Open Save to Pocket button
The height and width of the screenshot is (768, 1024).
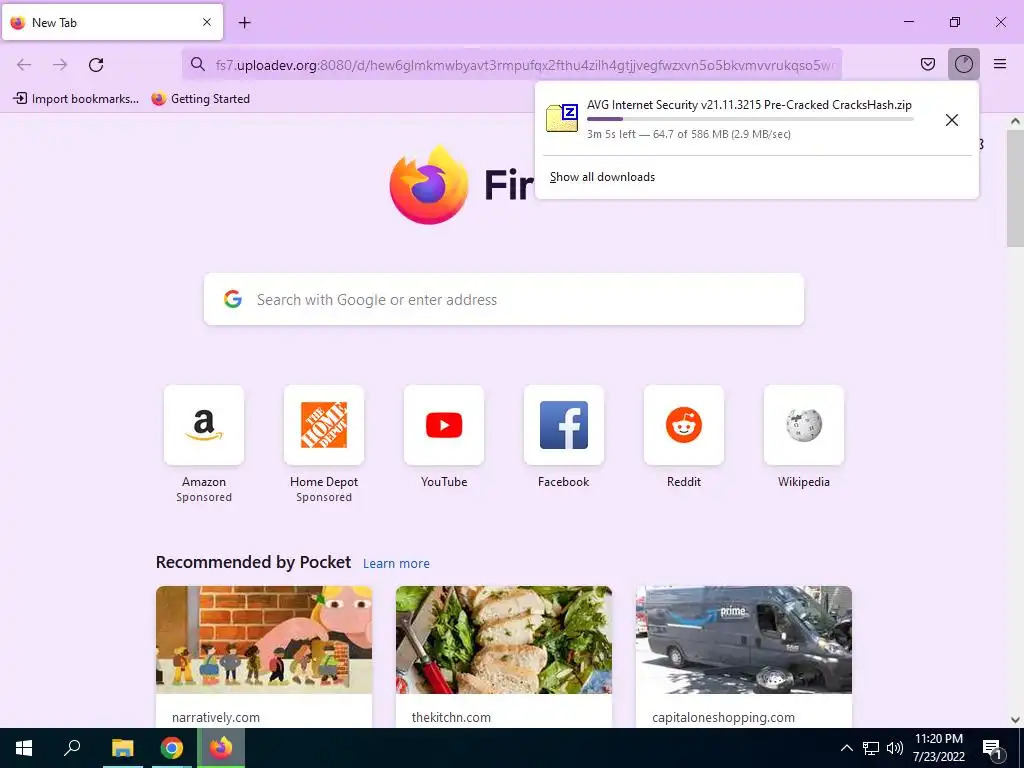(927, 64)
